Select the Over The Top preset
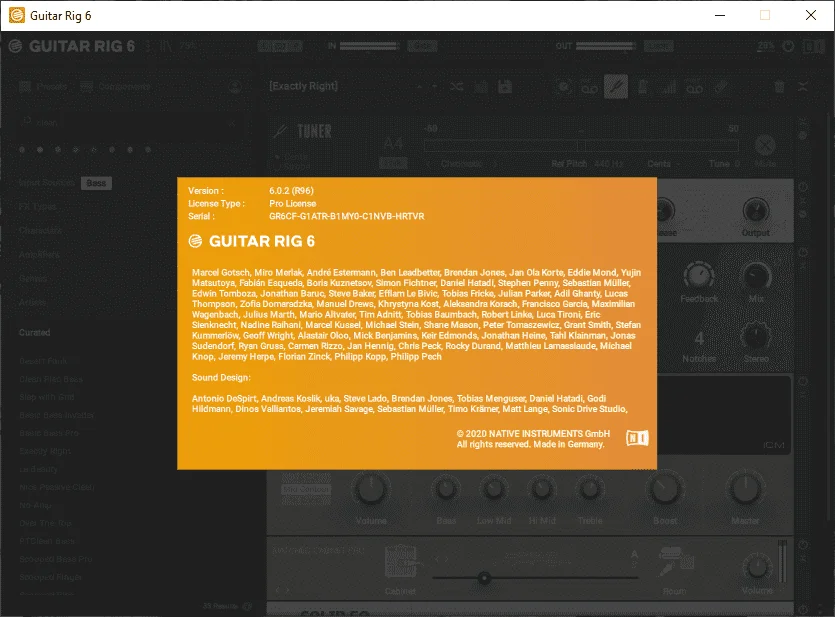This screenshot has width=835, height=617. tap(45, 523)
